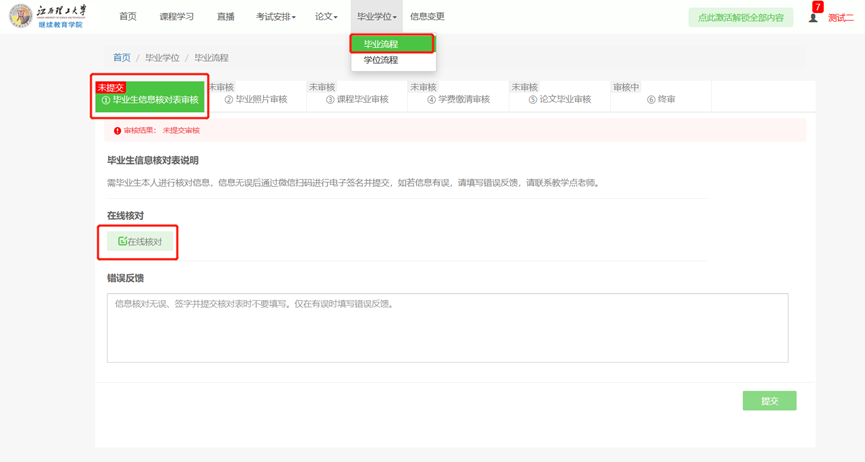
Task: Select 学位流程 from the dropdown
Action: pyautogui.click(x=381, y=60)
